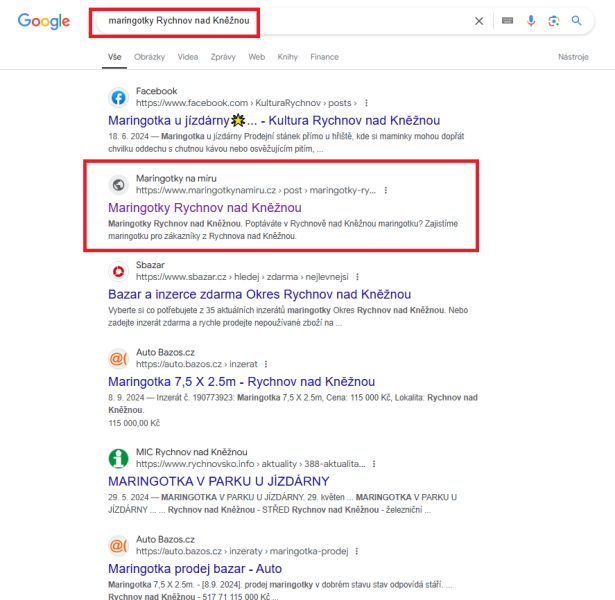Switch to the Videa tab
This screenshot has width=615, height=600.
pyautogui.click(x=187, y=57)
